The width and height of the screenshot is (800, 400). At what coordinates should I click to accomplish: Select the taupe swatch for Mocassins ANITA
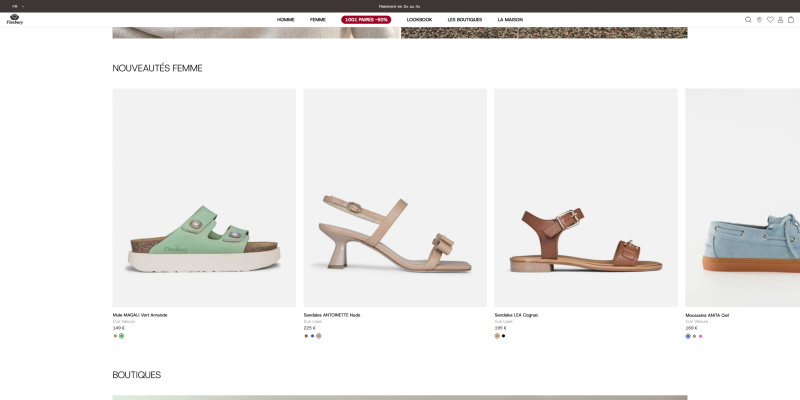(694, 336)
